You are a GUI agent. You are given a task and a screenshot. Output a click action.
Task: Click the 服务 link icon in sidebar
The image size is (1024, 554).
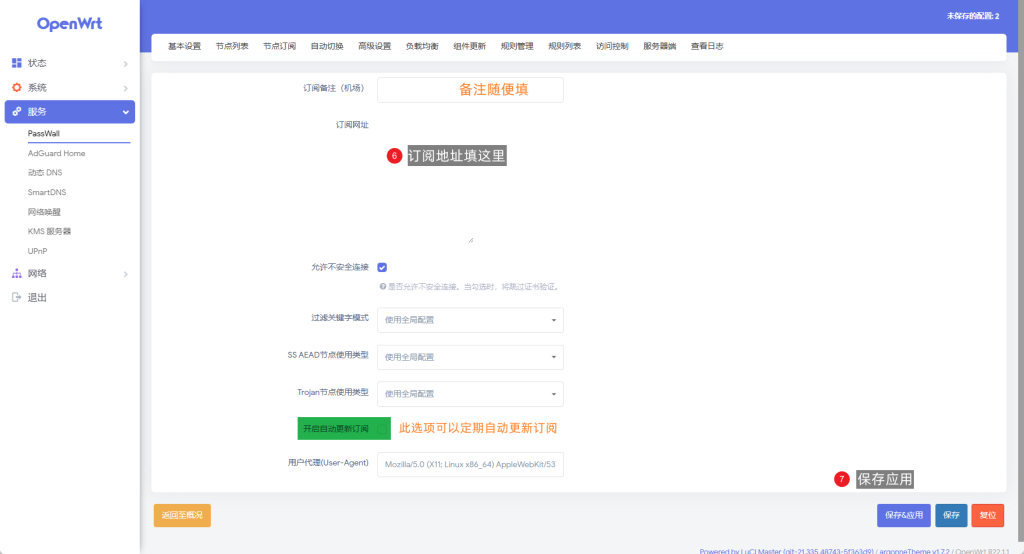tap(17, 112)
